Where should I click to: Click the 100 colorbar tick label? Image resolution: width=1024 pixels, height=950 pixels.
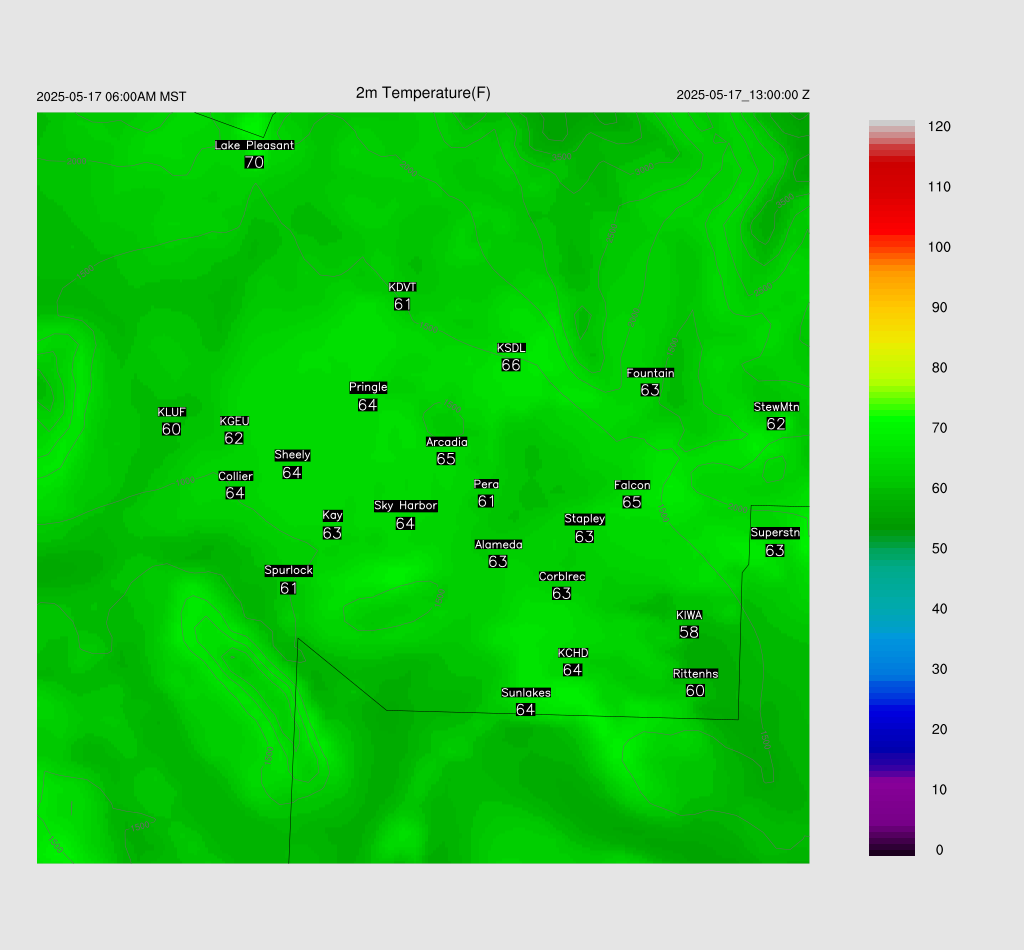coord(939,247)
